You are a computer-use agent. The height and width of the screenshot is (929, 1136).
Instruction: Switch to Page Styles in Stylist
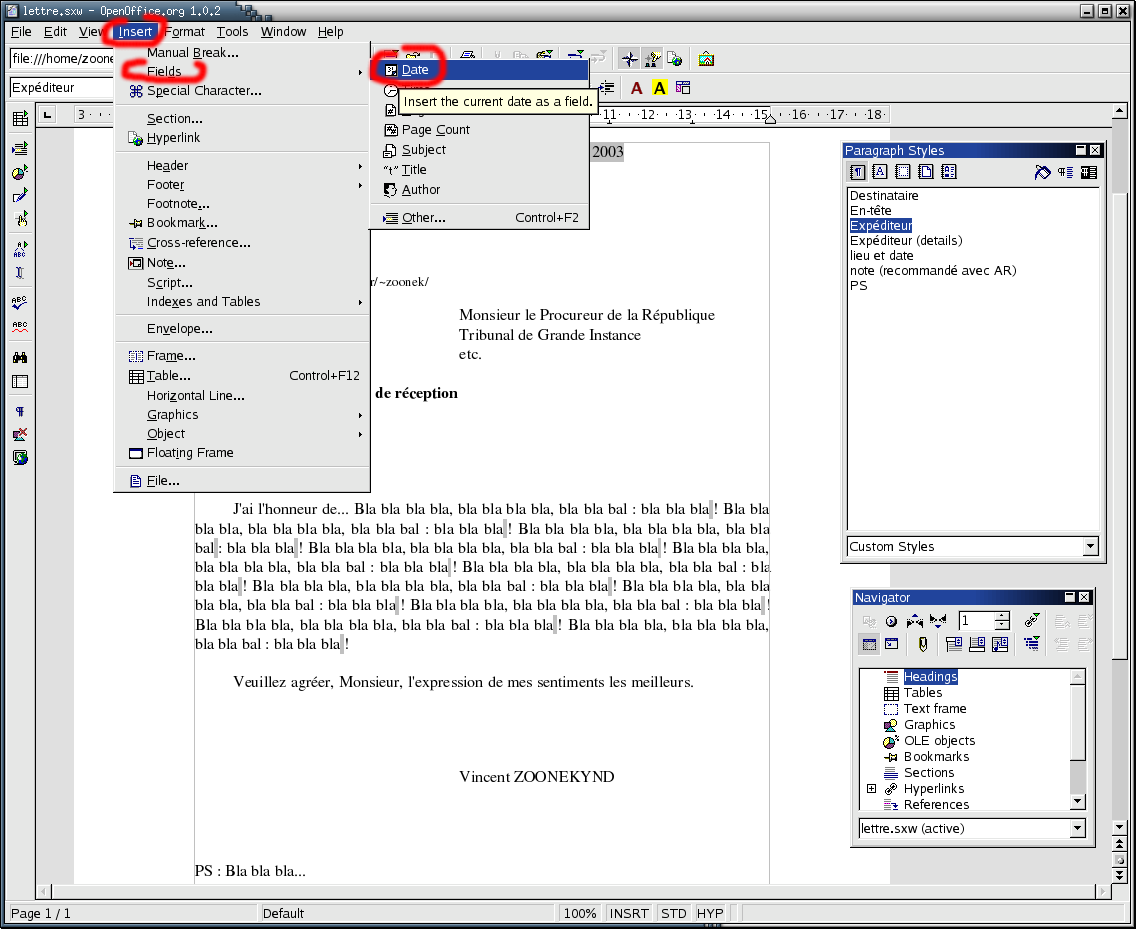926,172
